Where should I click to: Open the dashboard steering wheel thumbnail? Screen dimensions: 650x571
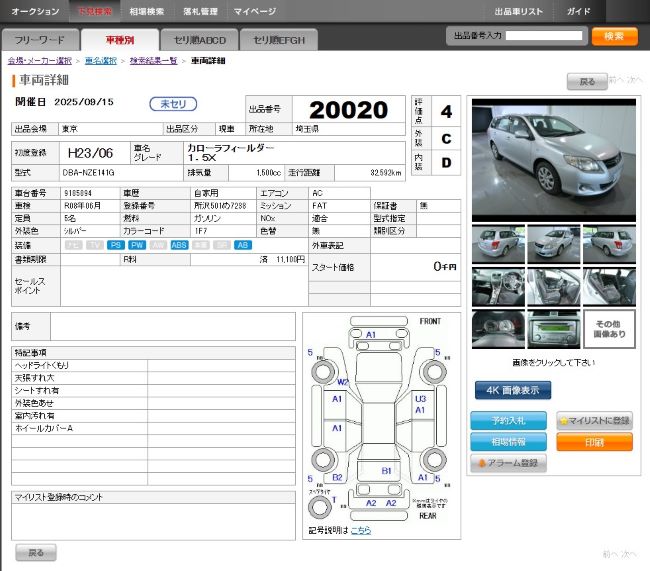pyautogui.click(x=498, y=287)
